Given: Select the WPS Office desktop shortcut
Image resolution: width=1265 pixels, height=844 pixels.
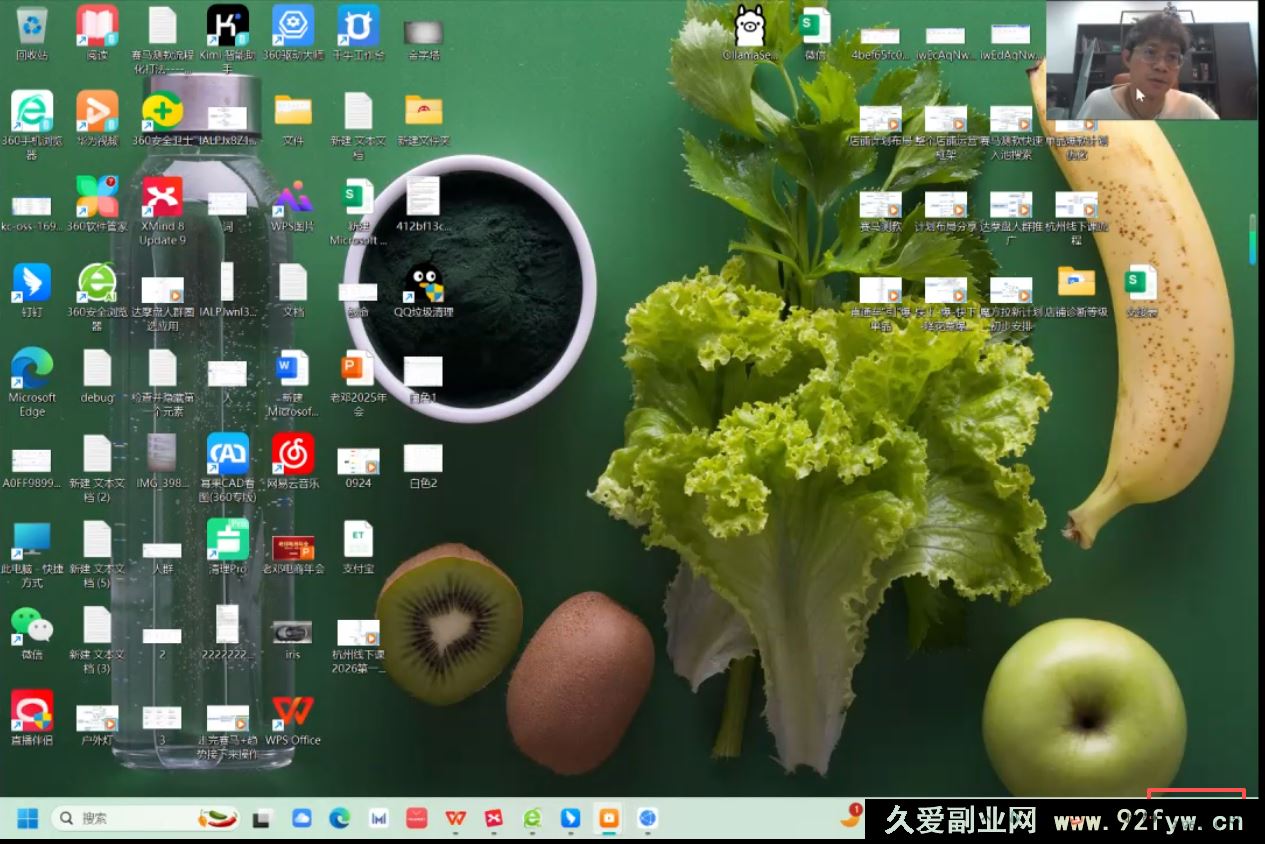Looking at the screenshot, I should (x=292, y=713).
